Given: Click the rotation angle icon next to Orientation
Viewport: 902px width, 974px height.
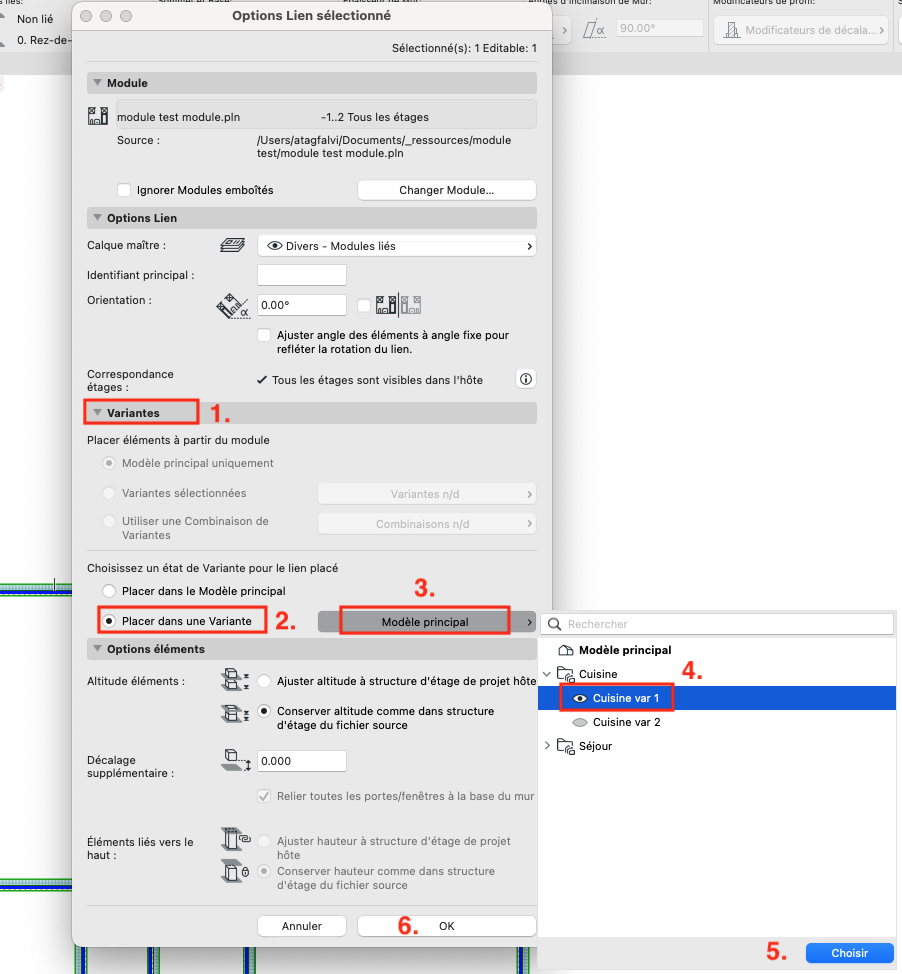Looking at the screenshot, I should click(233, 306).
